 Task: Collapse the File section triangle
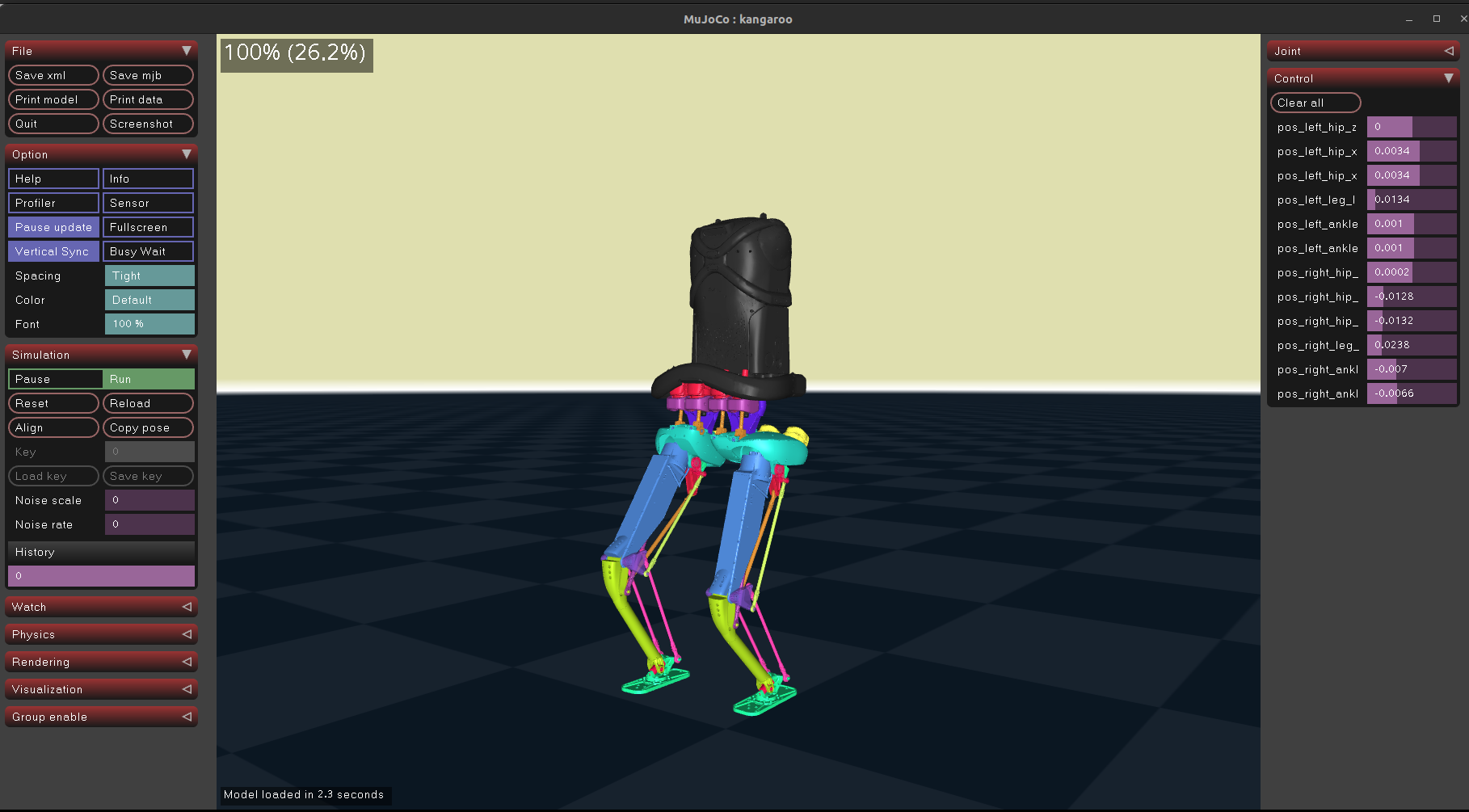tap(187, 51)
